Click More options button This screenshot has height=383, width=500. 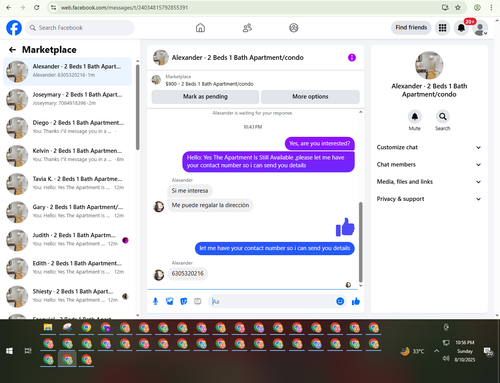tap(310, 97)
